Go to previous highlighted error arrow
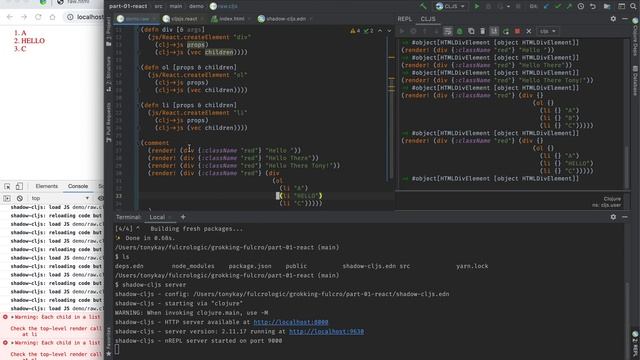 (380, 31)
